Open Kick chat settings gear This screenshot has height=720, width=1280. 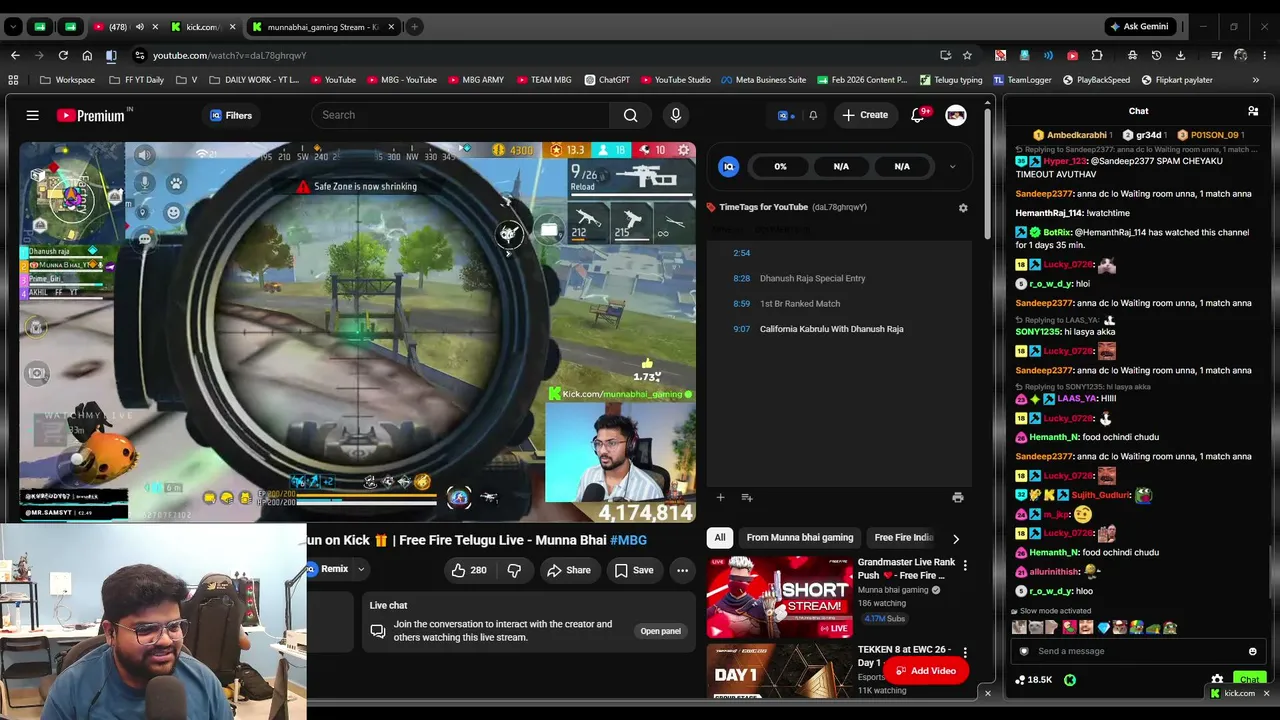click(x=1217, y=680)
